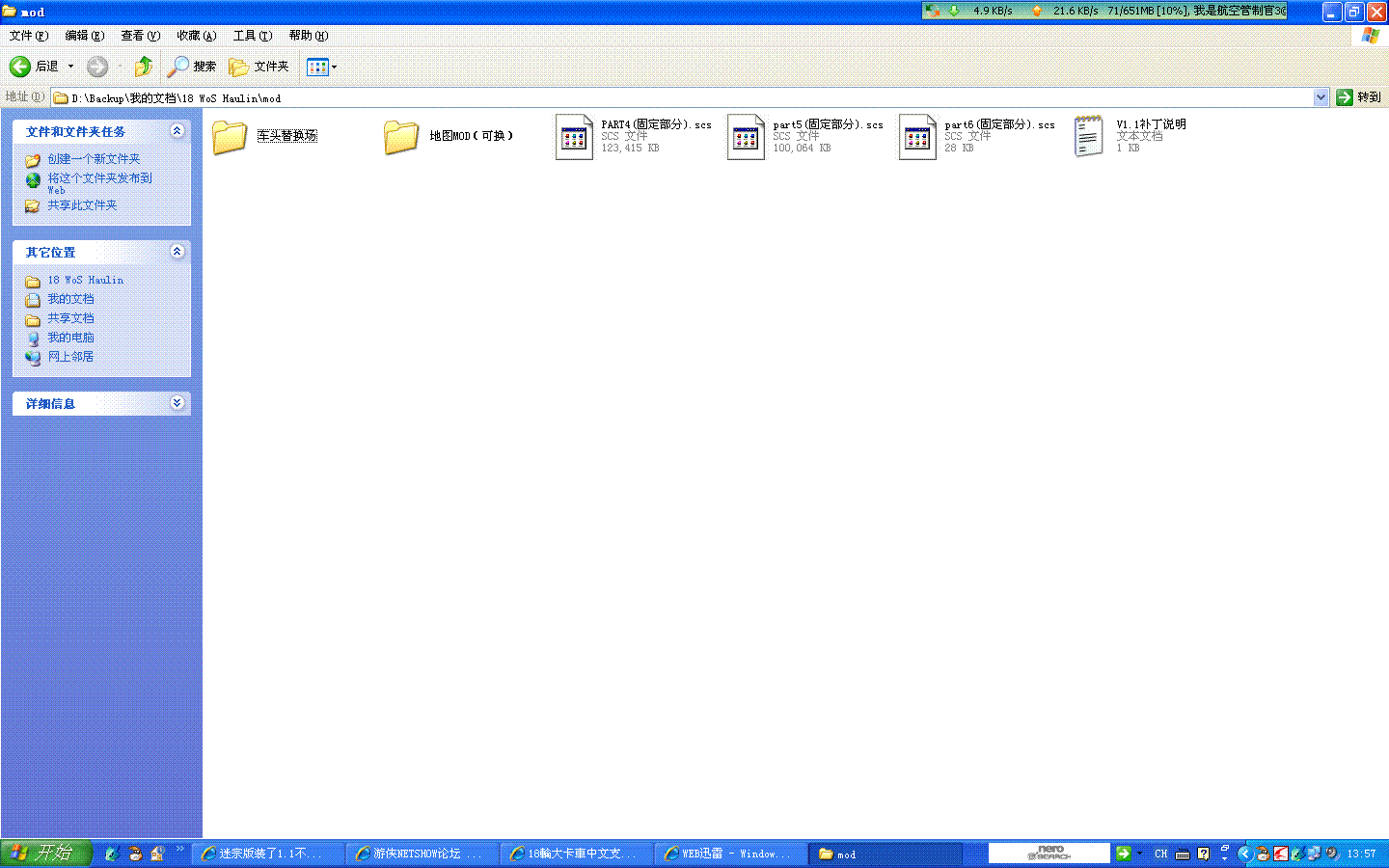
Task: Select the part6(固定部分).scs file
Action: pyautogui.click(x=976, y=136)
